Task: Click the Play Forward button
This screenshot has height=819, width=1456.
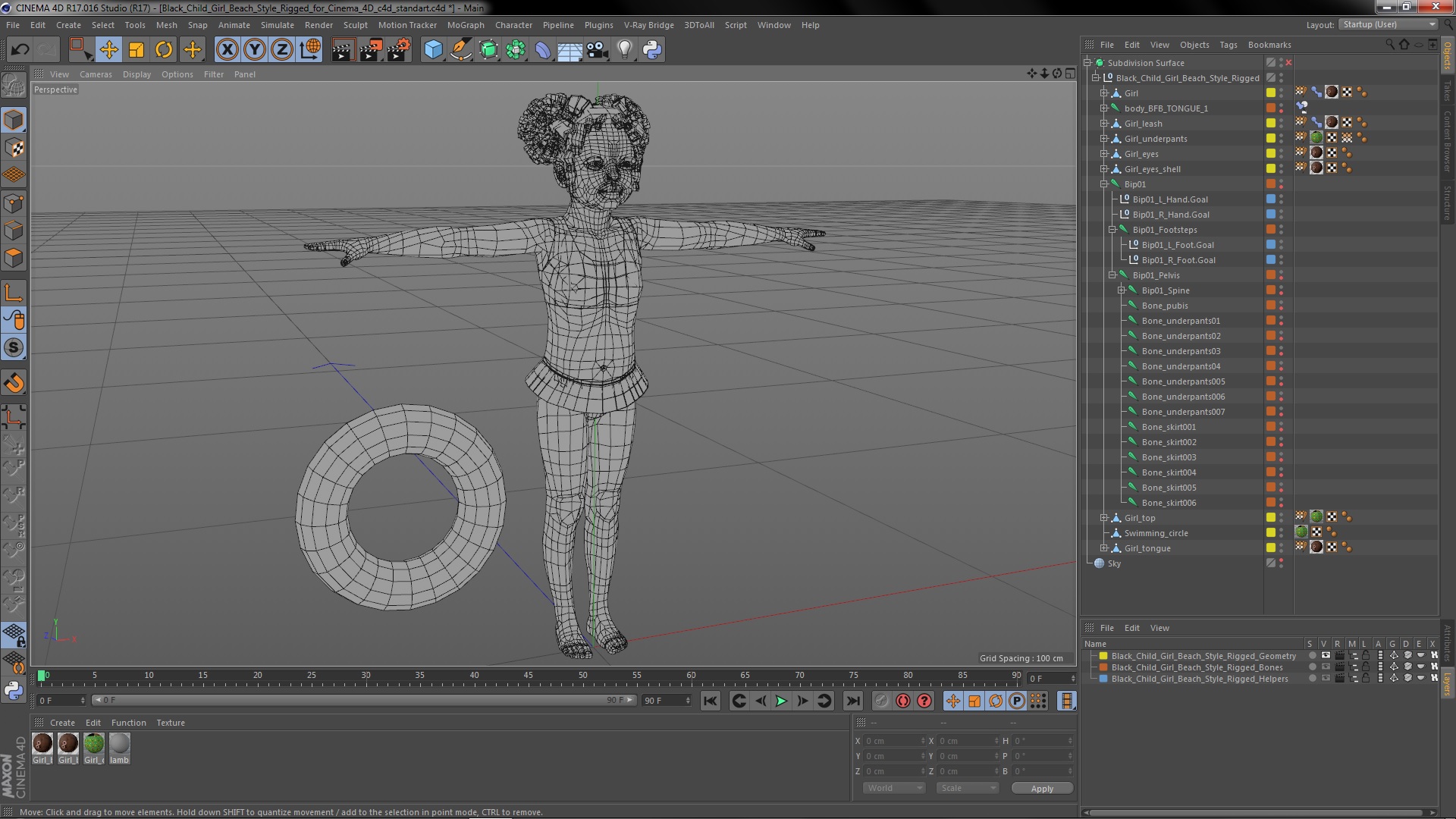Action: (781, 701)
